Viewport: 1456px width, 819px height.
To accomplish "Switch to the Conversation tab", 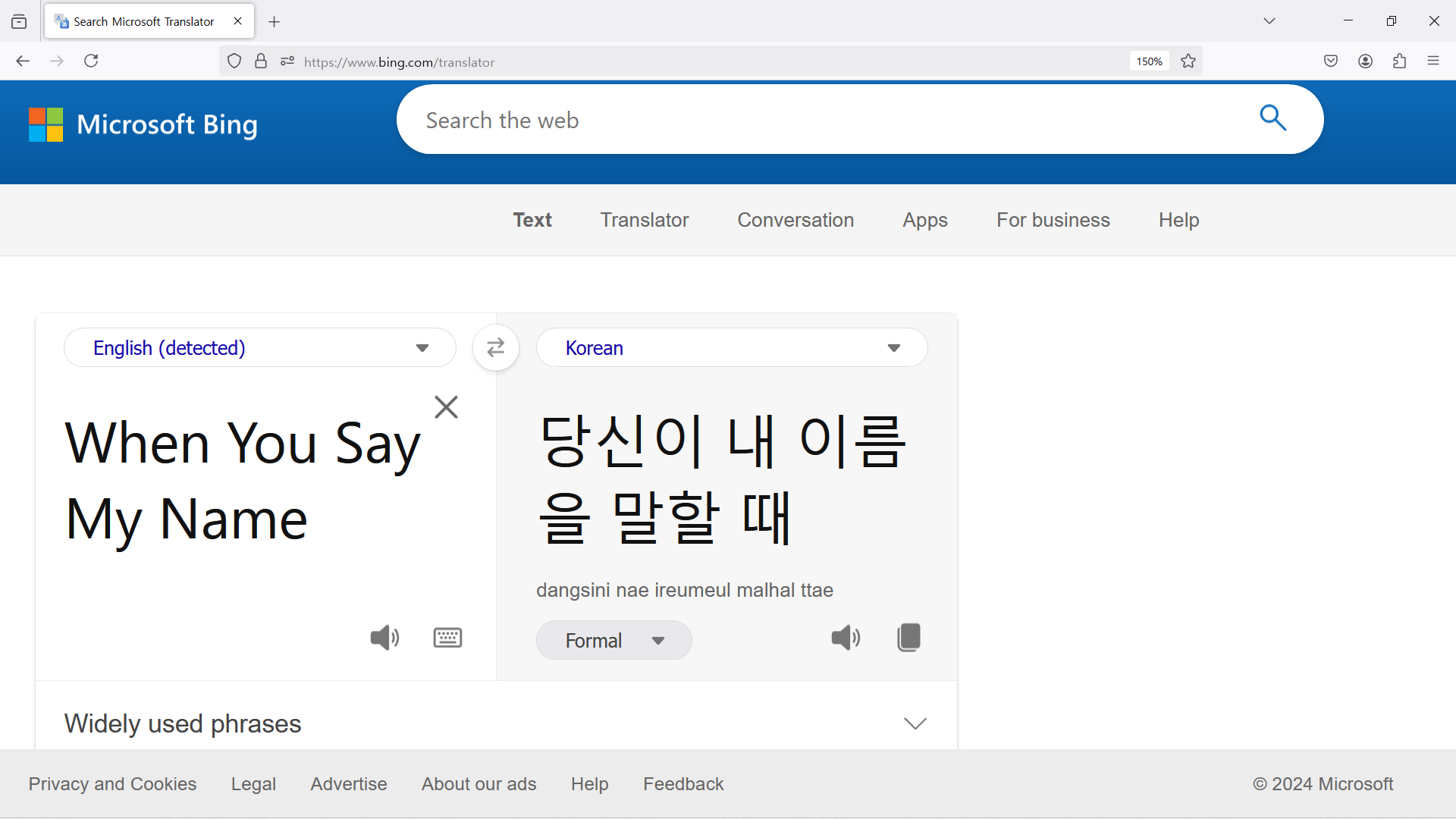I will pyautogui.click(x=795, y=220).
